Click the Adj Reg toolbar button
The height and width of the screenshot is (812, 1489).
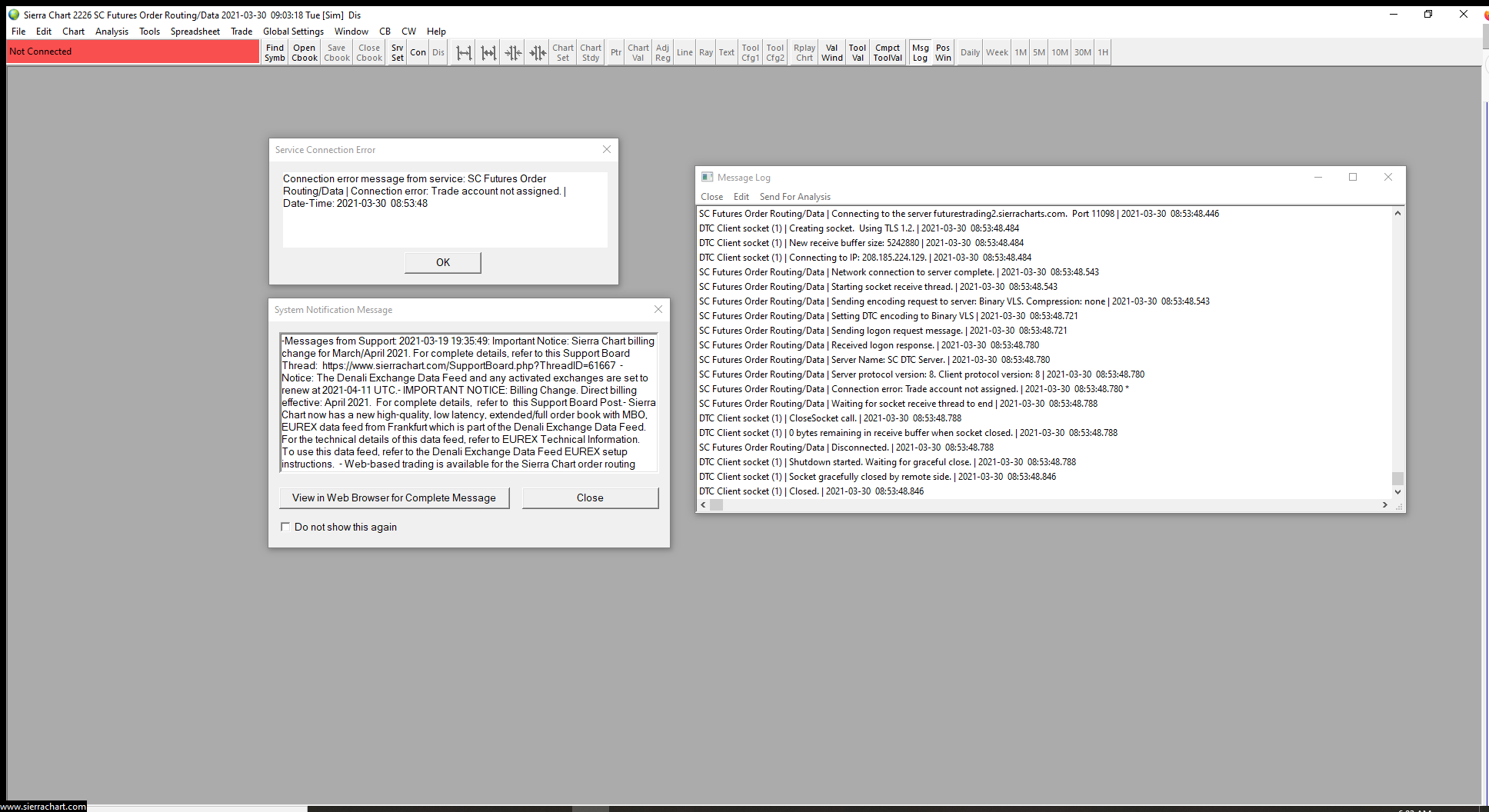tap(663, 52)
